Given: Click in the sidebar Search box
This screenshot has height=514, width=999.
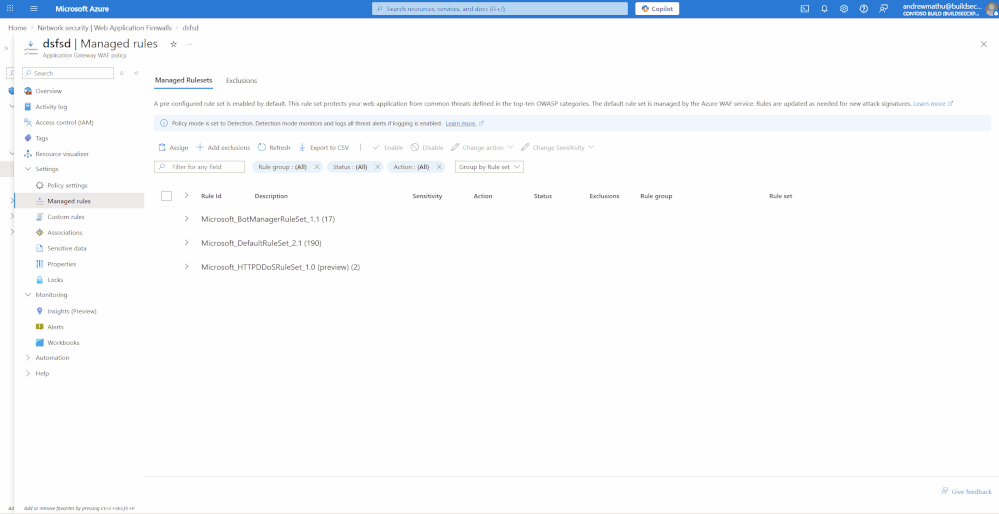Looking at the screenshot, I should coord(68,73).
